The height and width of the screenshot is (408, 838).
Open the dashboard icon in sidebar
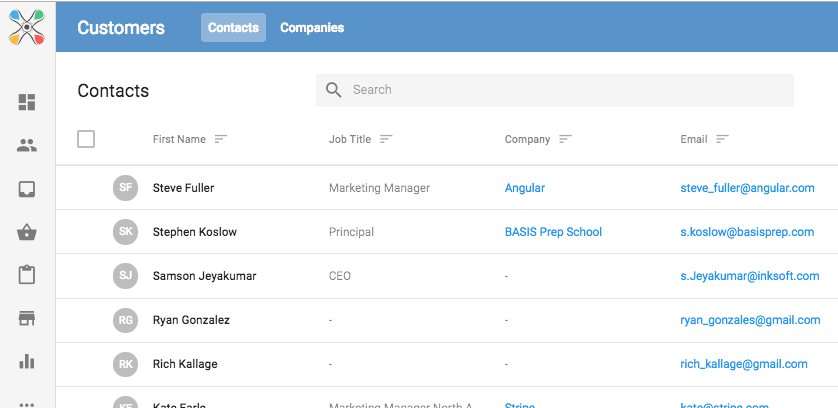pos(27,102)
